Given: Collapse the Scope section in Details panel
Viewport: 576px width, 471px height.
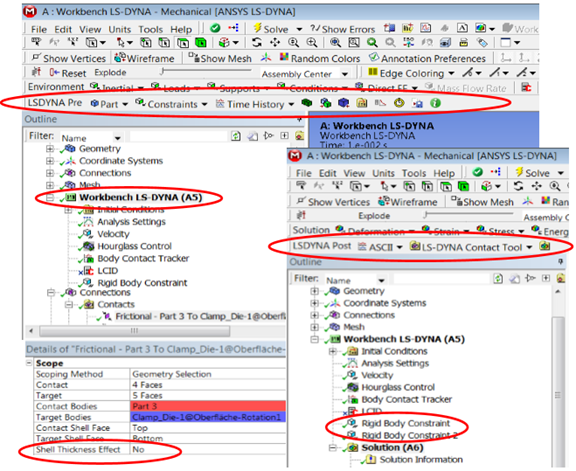Looking at the screenshot, I should [x=29, y=363].
